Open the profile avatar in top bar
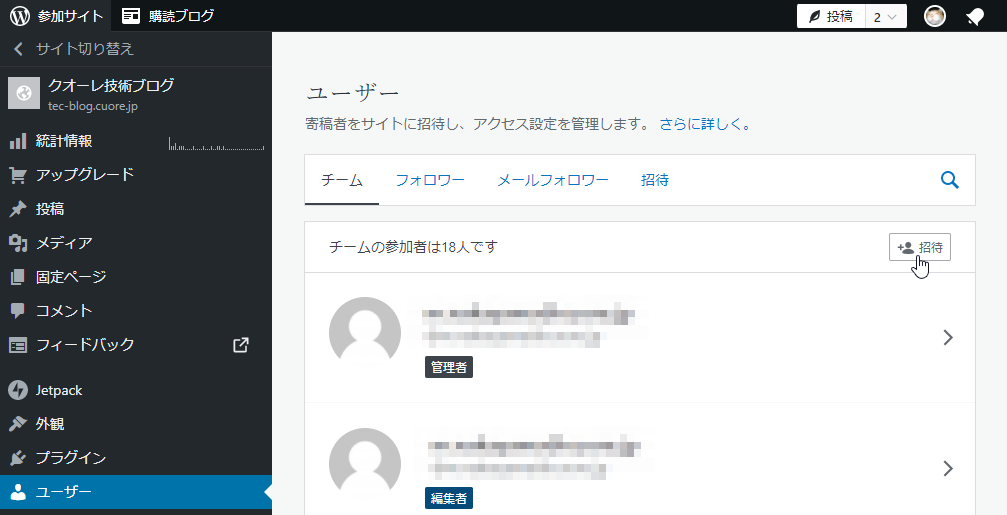 935,16
